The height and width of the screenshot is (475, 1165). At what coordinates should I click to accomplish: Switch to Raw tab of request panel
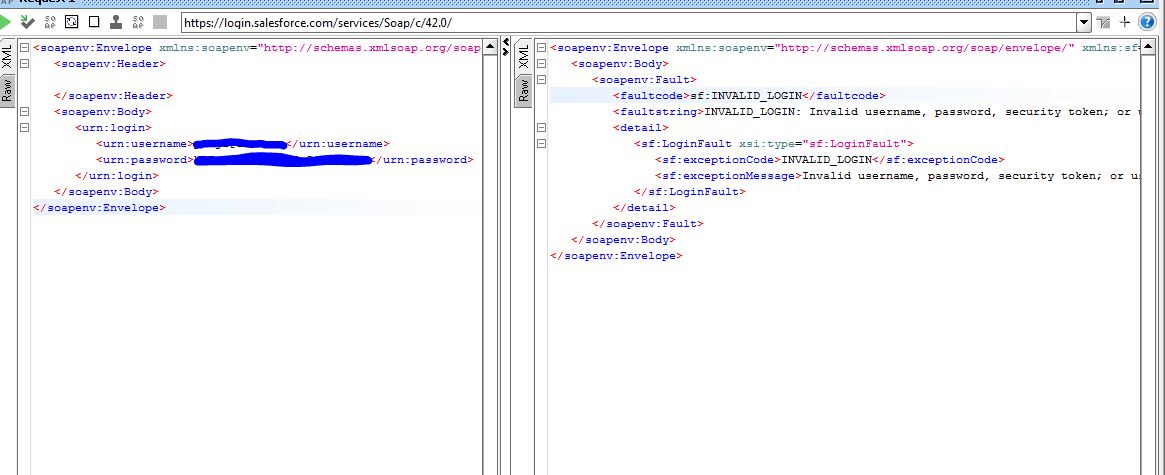point(7,91)
